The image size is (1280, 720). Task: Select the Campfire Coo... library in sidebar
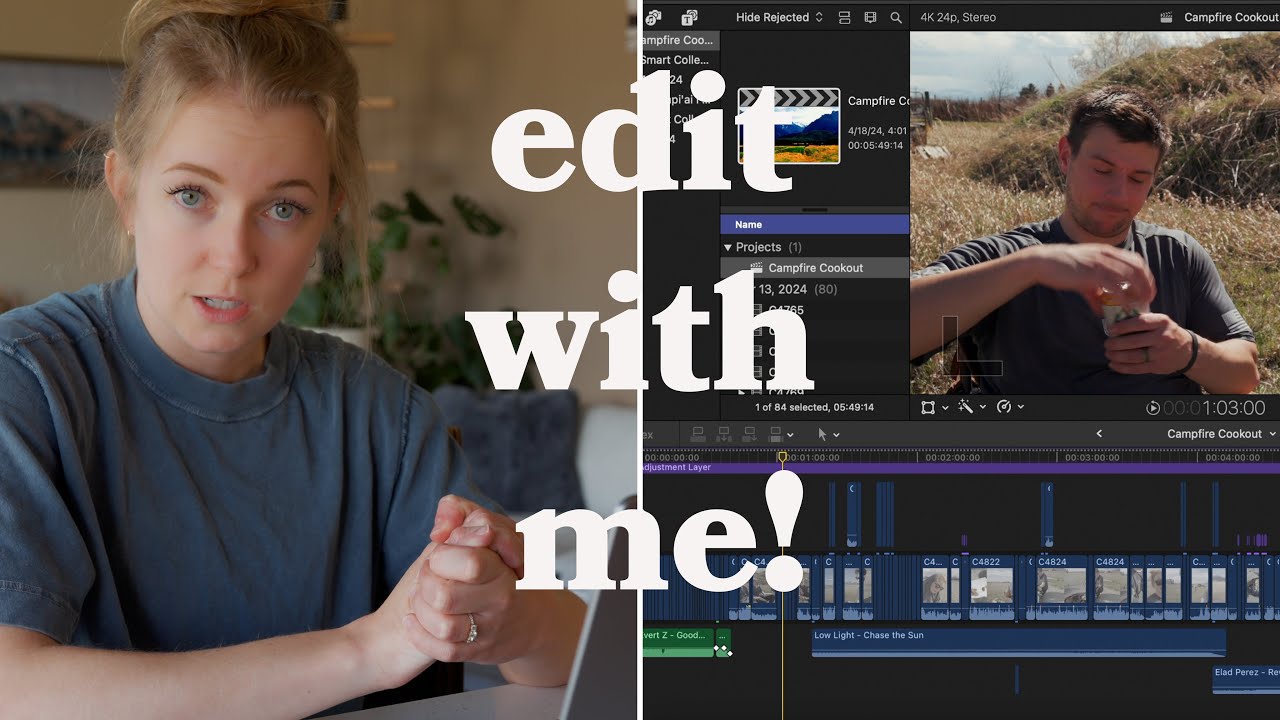pos(680,40)
